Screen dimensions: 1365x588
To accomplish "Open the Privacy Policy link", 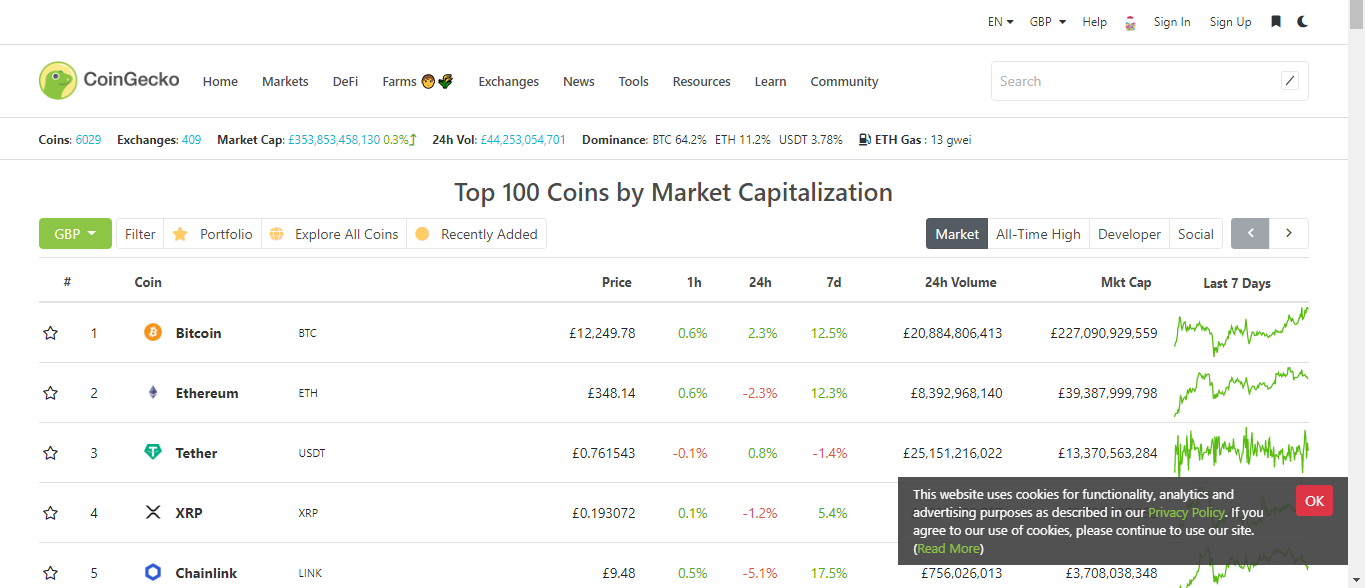I will (x=1186, y=512).
